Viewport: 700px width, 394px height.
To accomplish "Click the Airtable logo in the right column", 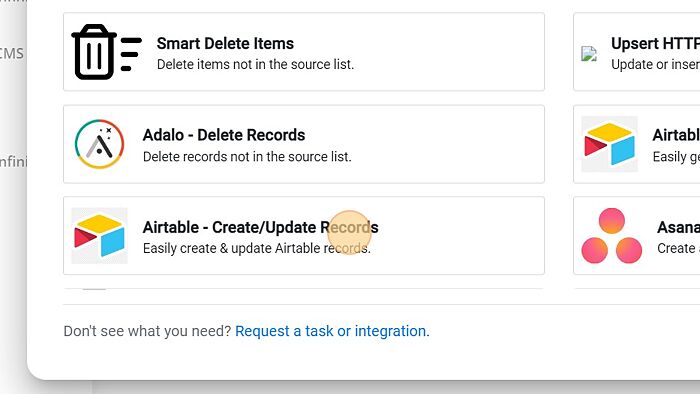I will 609,144.
